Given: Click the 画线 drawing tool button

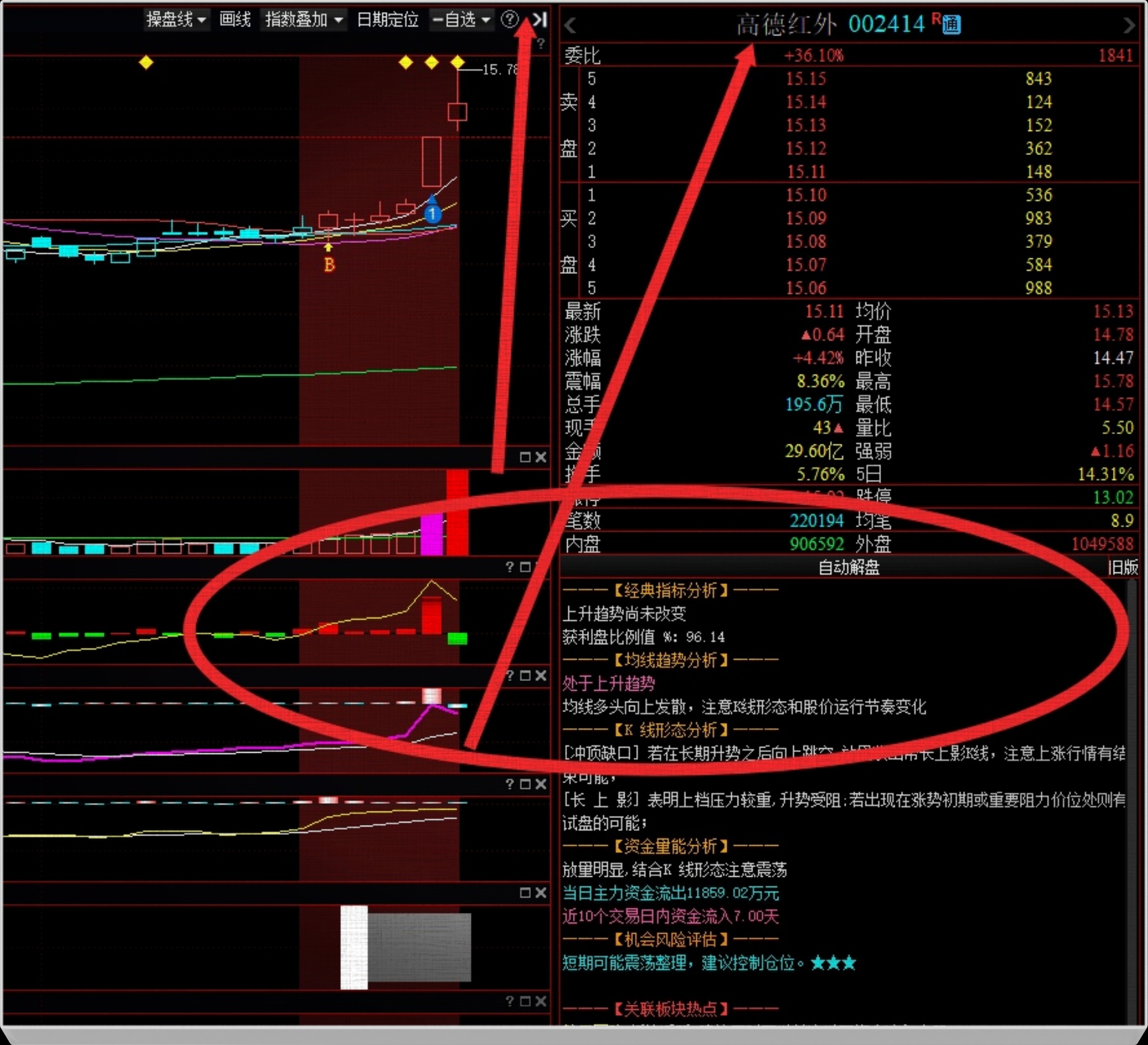Looking at the screenshot, I should point(235,20).
